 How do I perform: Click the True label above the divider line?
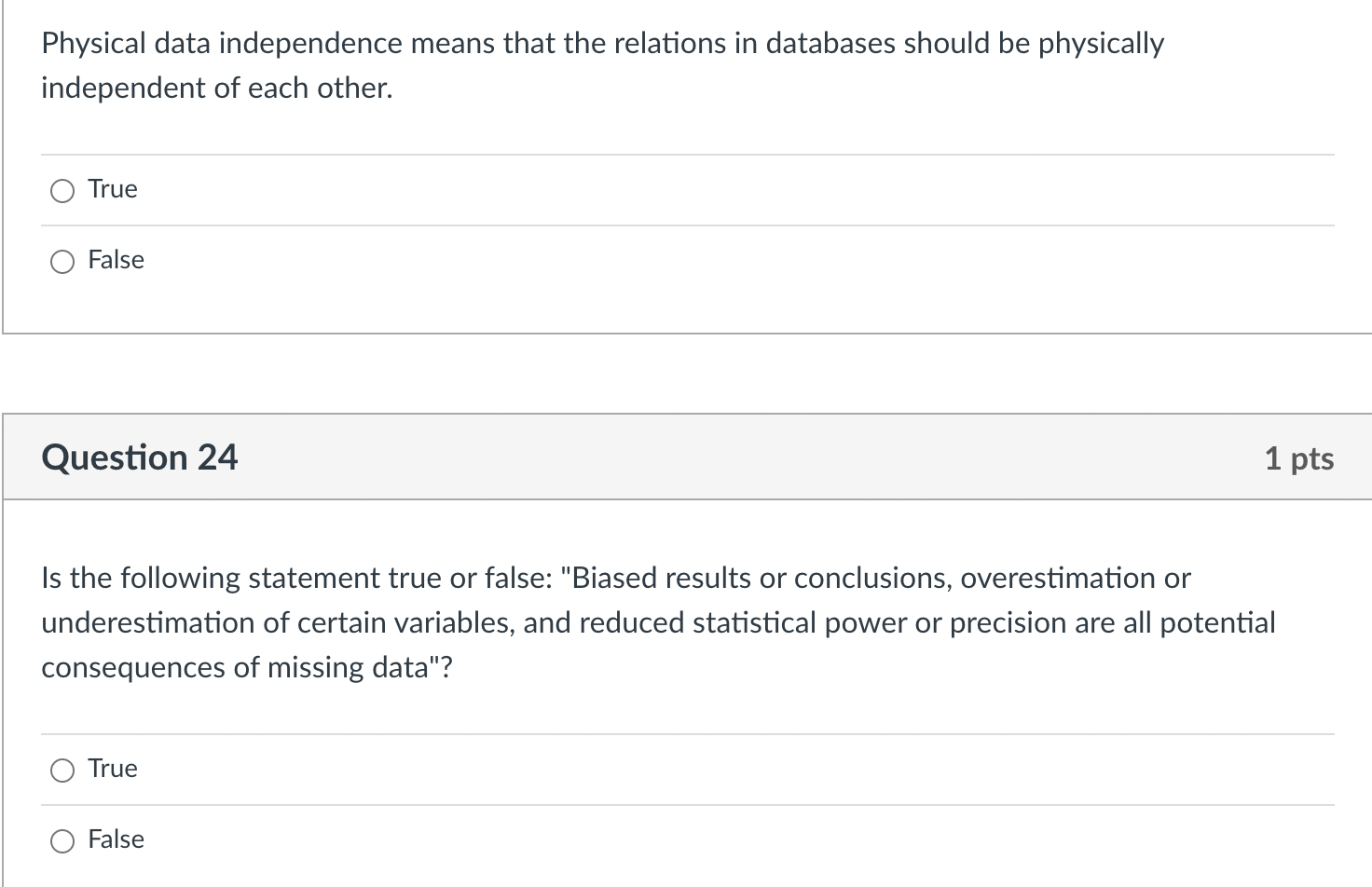112,189
